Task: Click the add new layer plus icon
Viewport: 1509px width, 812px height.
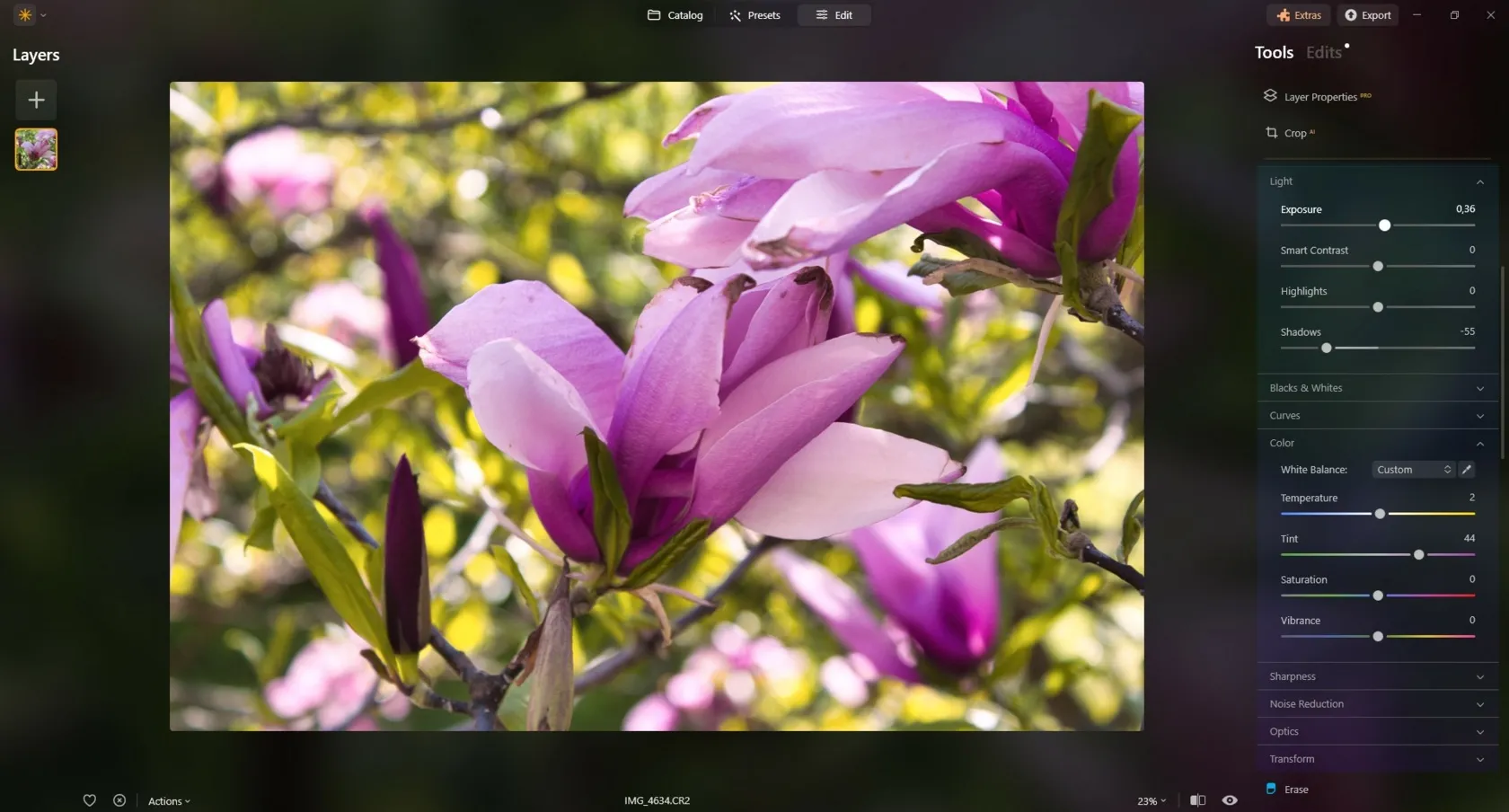Action: (36, 100)
